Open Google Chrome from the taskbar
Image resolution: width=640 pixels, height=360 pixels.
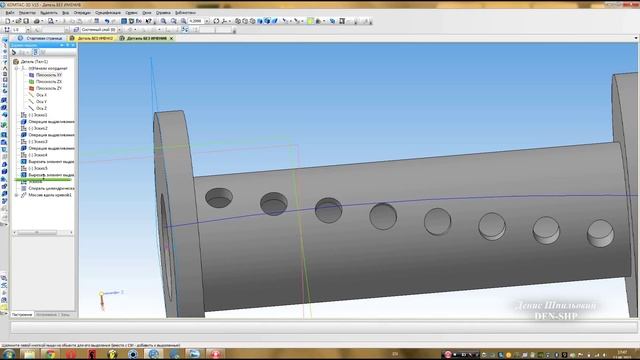pyautogui.click(x=50, y=354)
